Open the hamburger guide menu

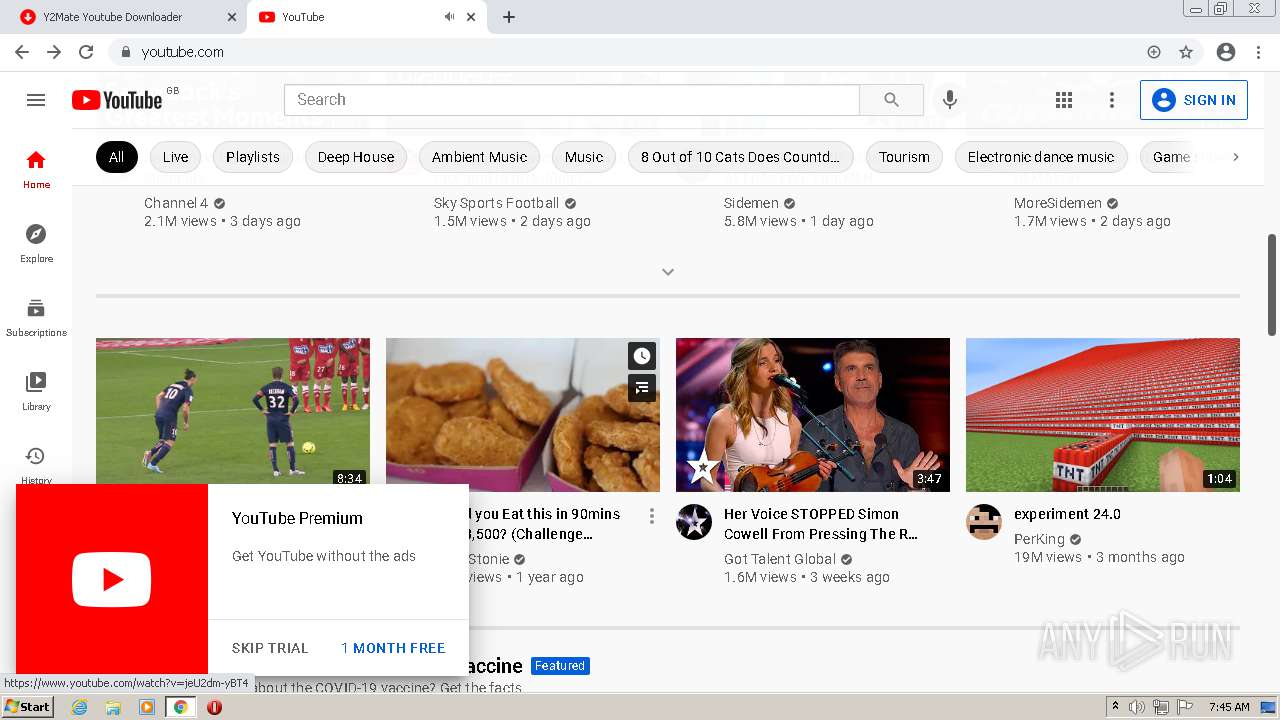coord(36,100)
